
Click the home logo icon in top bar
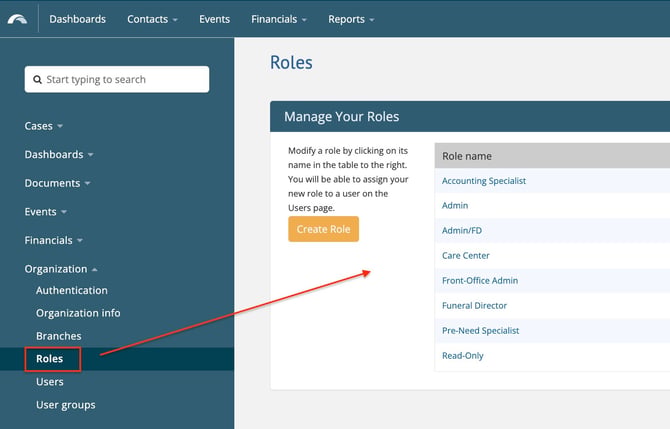point(17,19)
